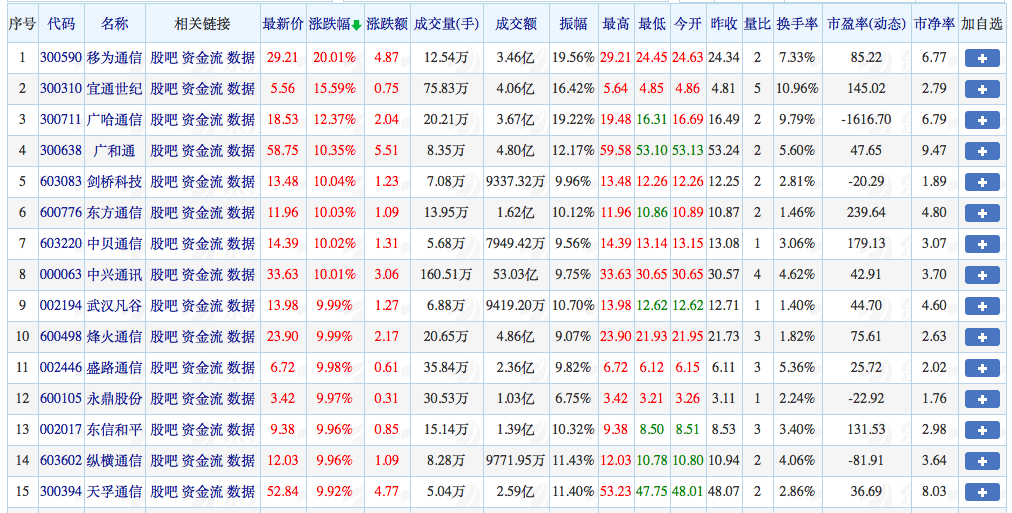Open 天孚通信 stock name link

(x=114, y=492)
